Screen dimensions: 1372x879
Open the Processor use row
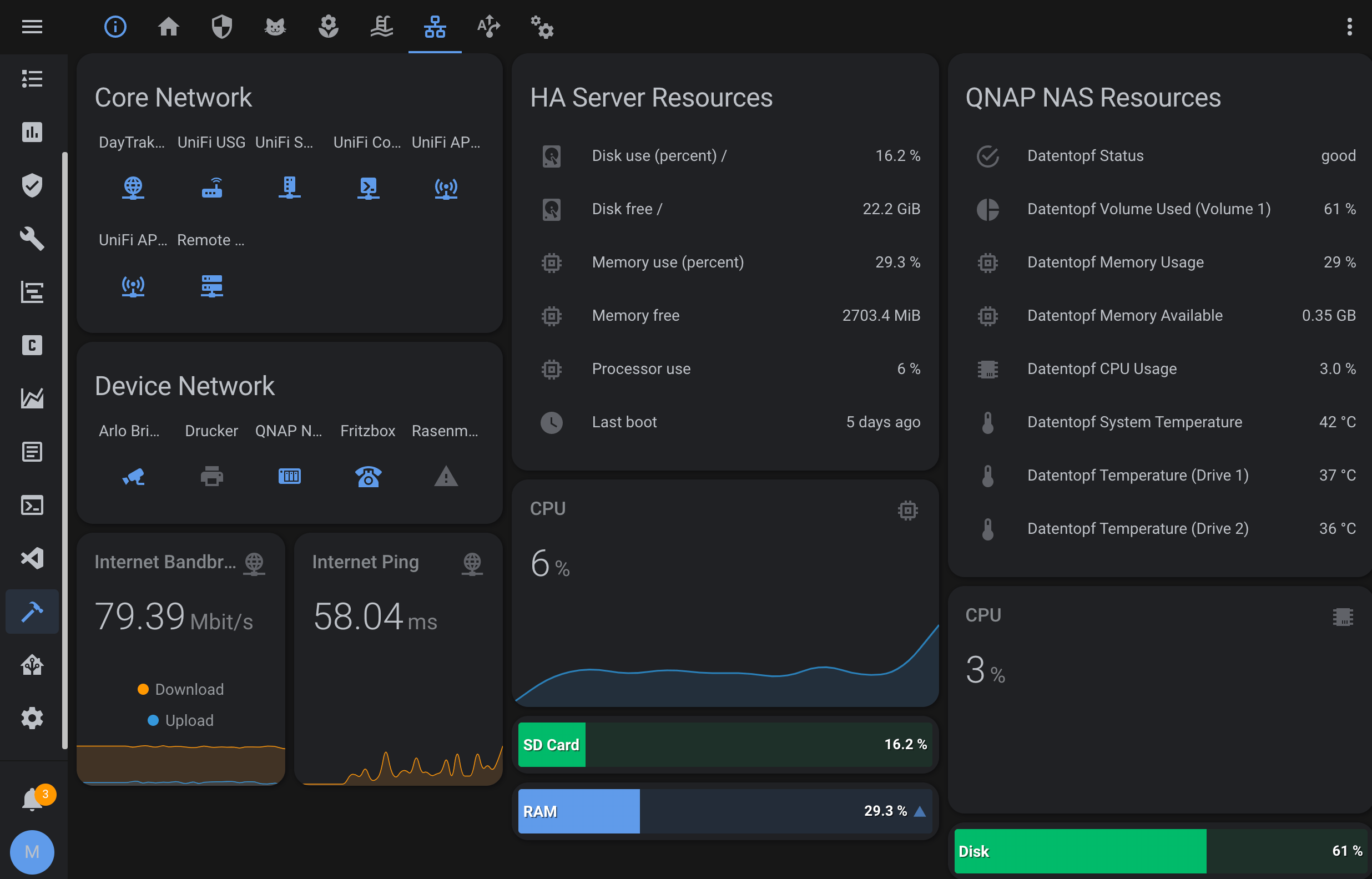(x=725, y=368)
